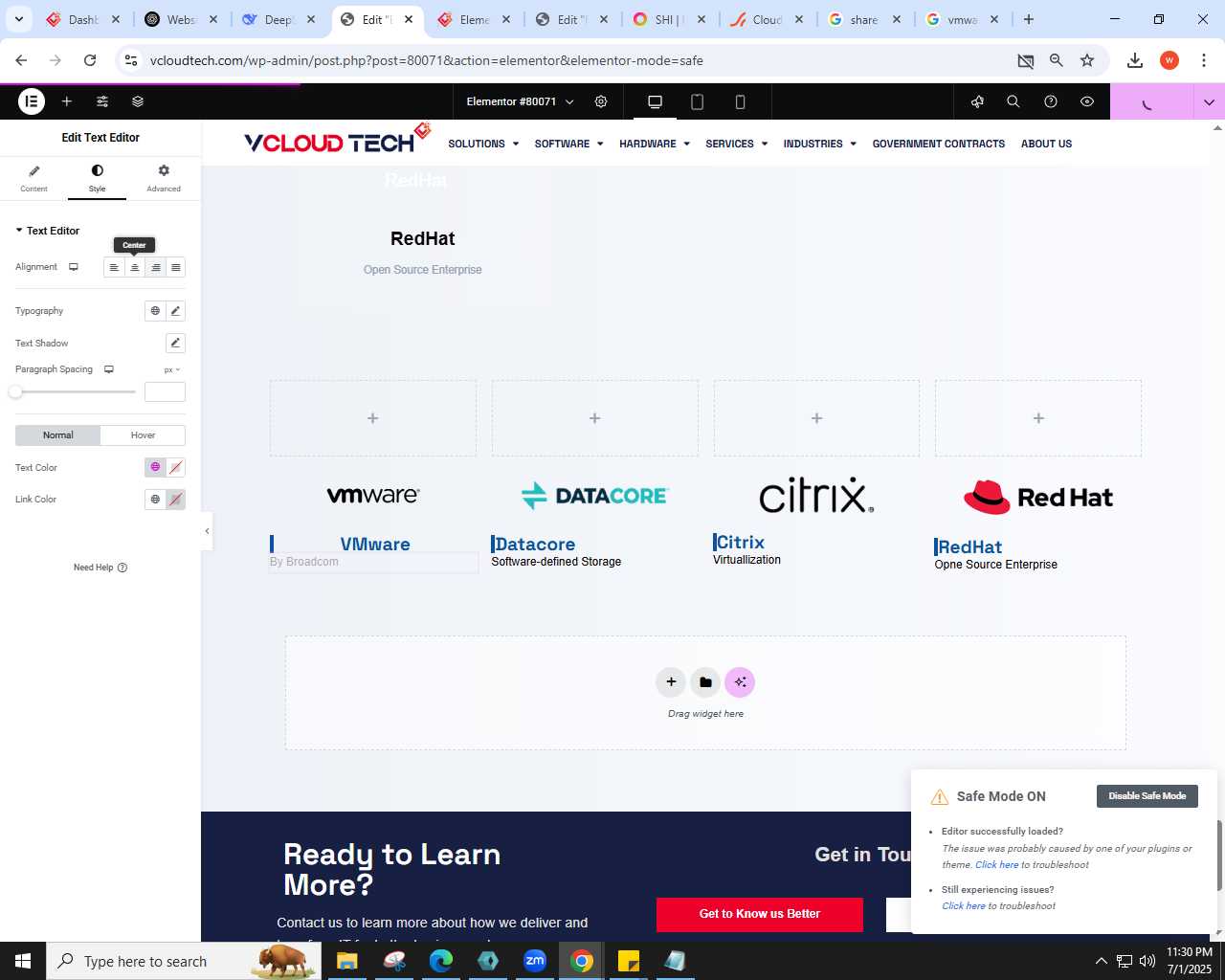Click Disable Safe Mode button

(1147, 796)
